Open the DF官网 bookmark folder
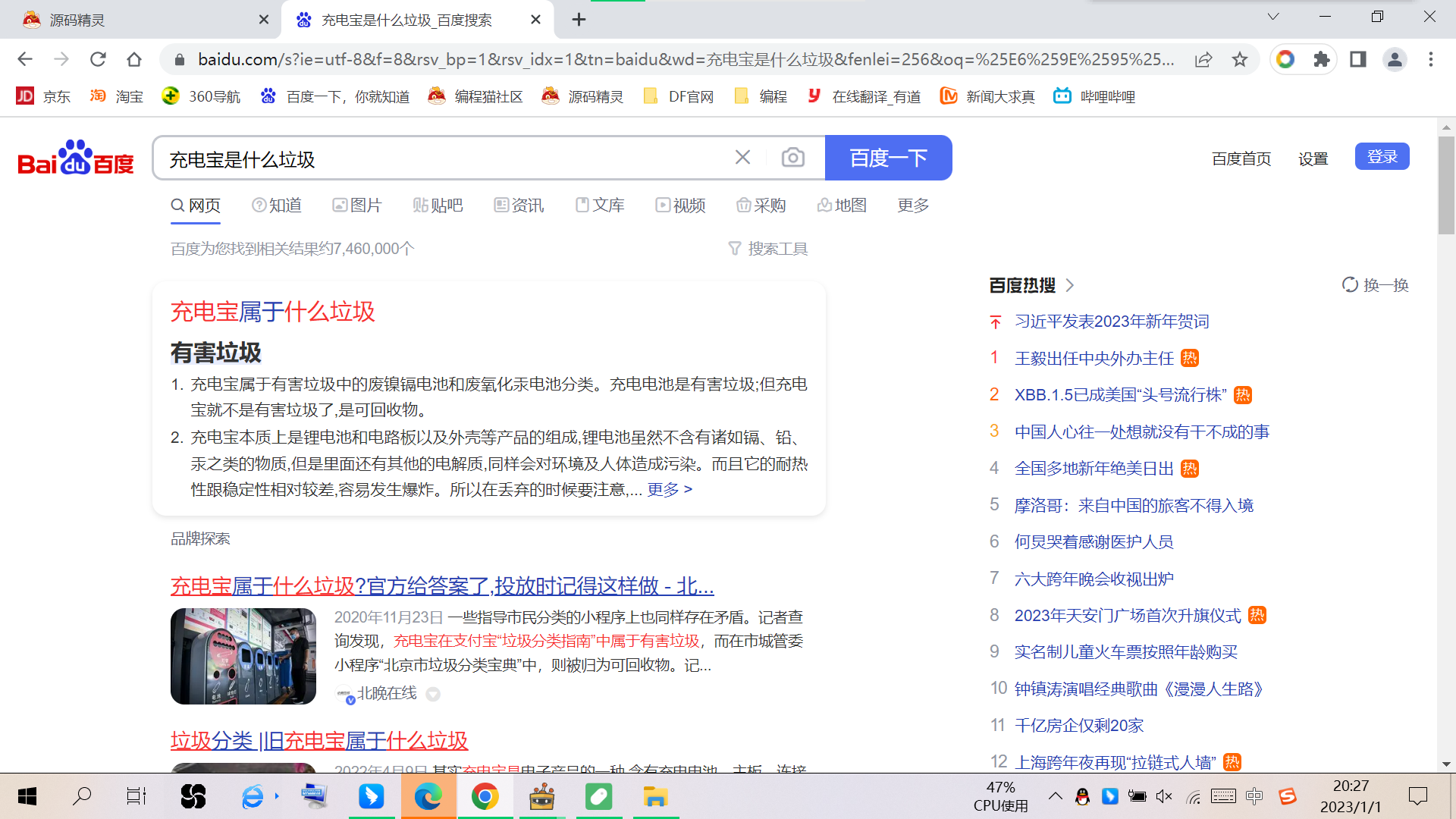 pos(679,96)
